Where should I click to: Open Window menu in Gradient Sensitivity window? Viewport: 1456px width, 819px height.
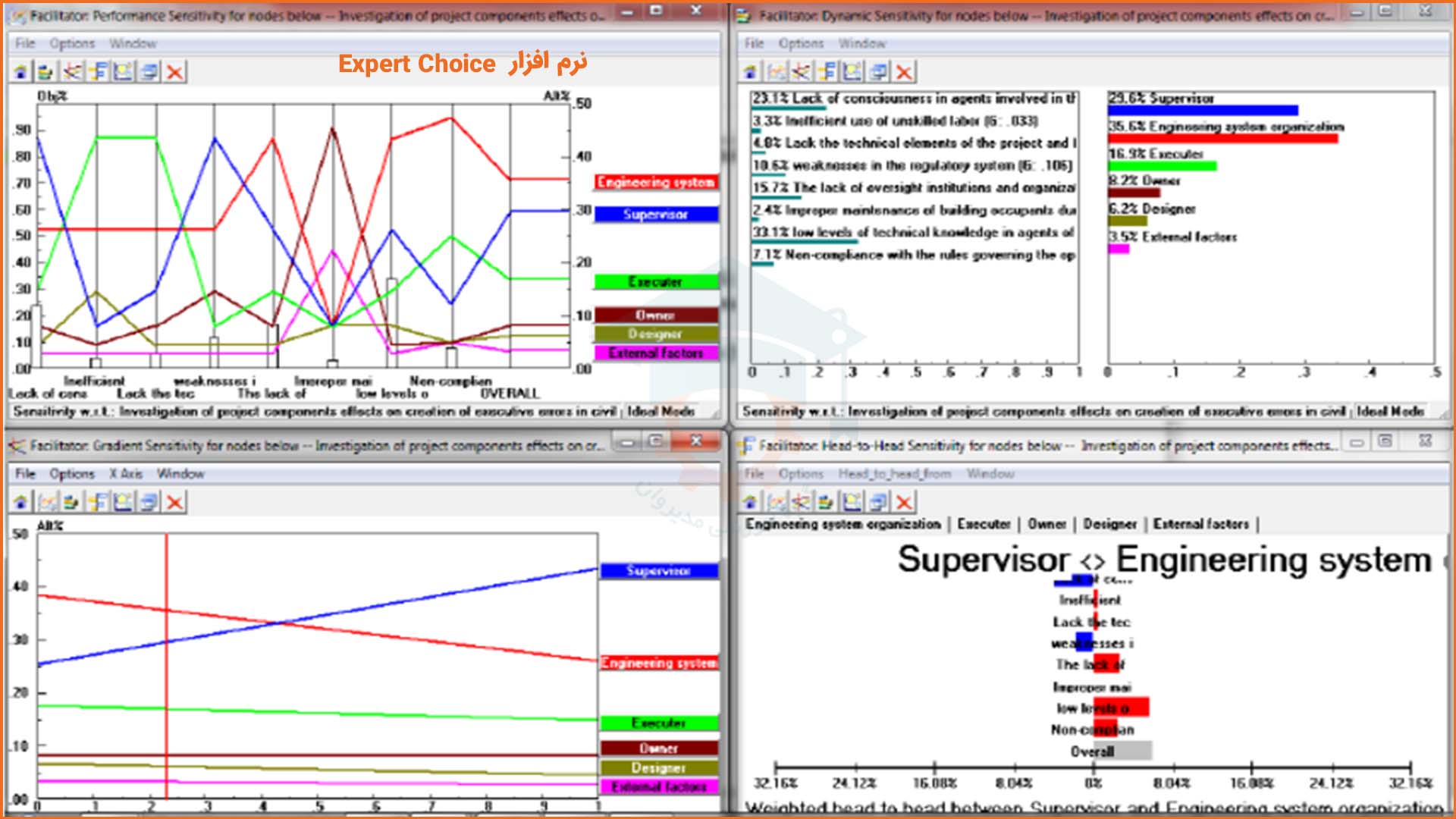(180, 474)
